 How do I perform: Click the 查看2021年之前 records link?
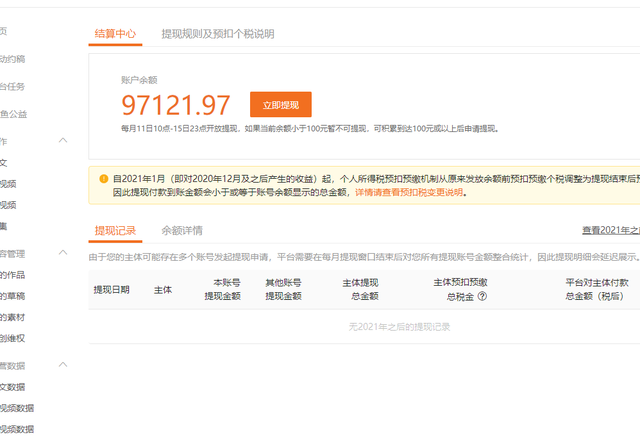pyautogui.click(x=610, y=230)
